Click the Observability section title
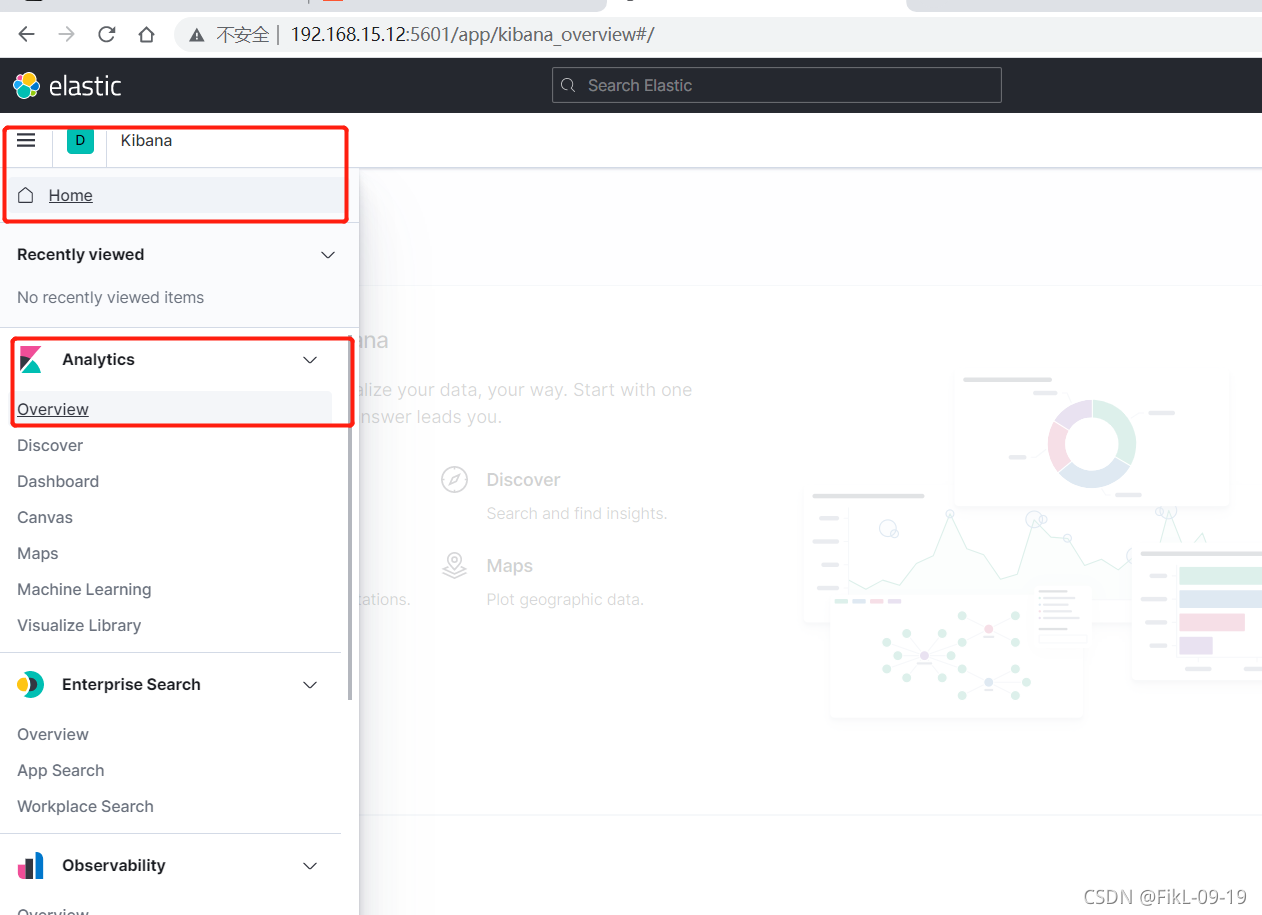 114,865
